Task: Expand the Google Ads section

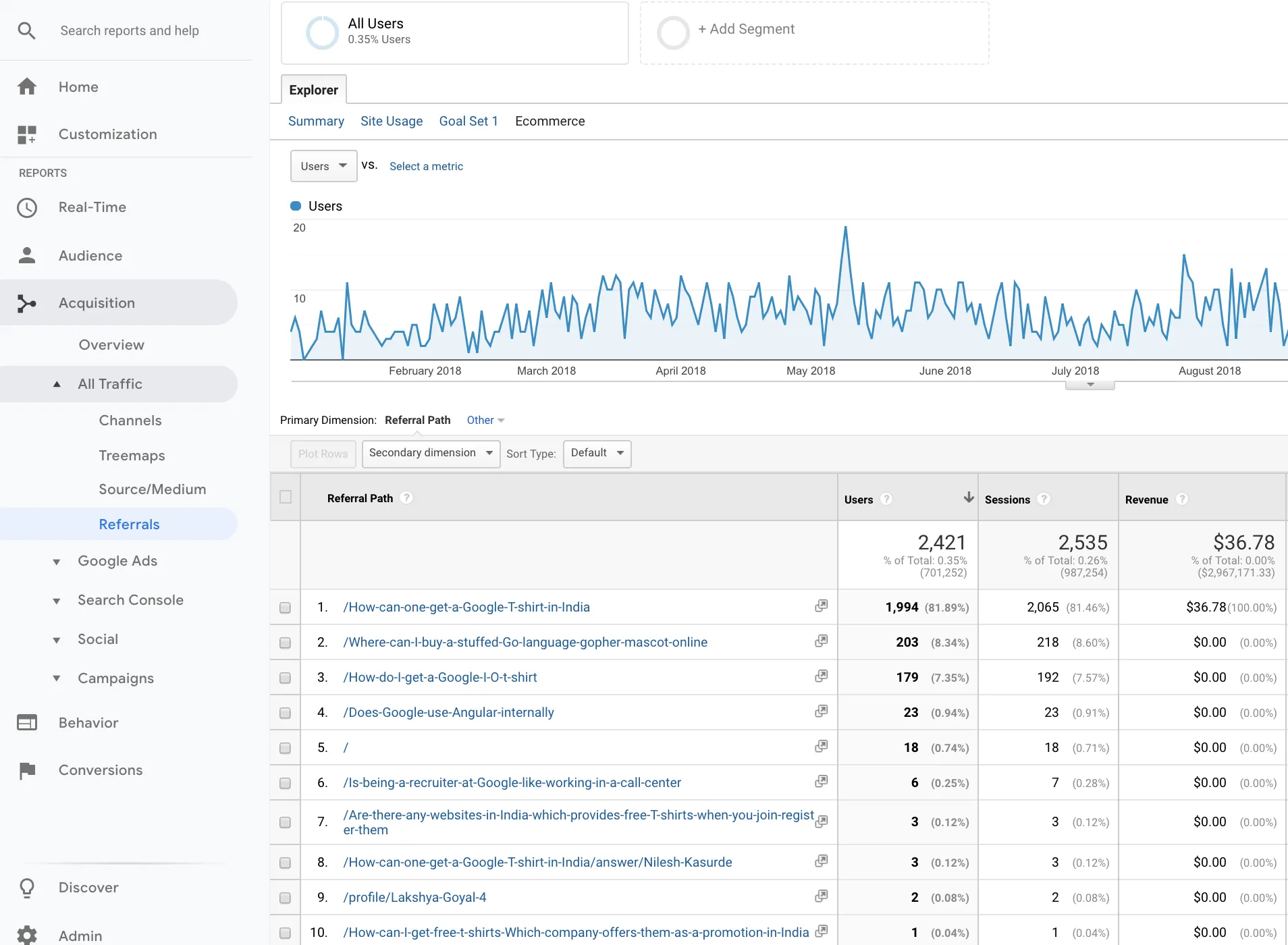Action: point(57,562)
